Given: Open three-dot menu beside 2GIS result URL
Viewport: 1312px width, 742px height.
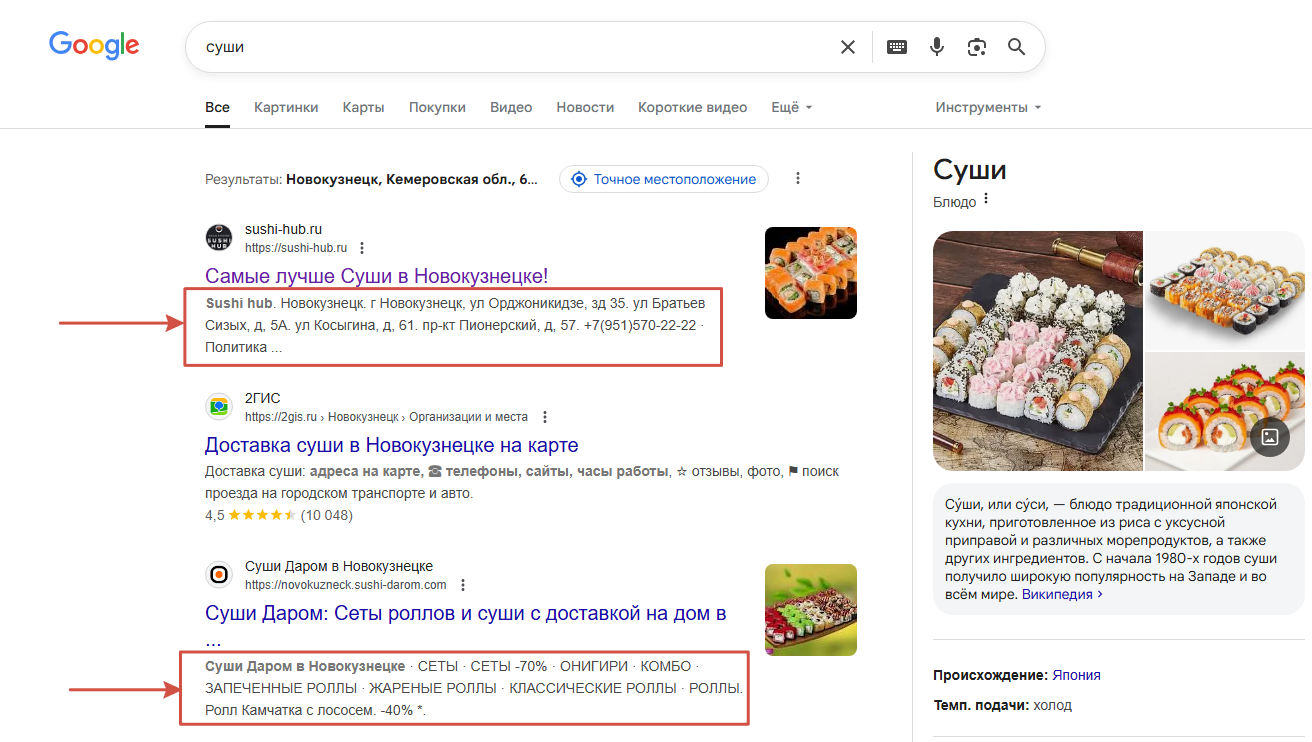Looking at the screenshot, I should pyautogui.click(x=545, y=417).
